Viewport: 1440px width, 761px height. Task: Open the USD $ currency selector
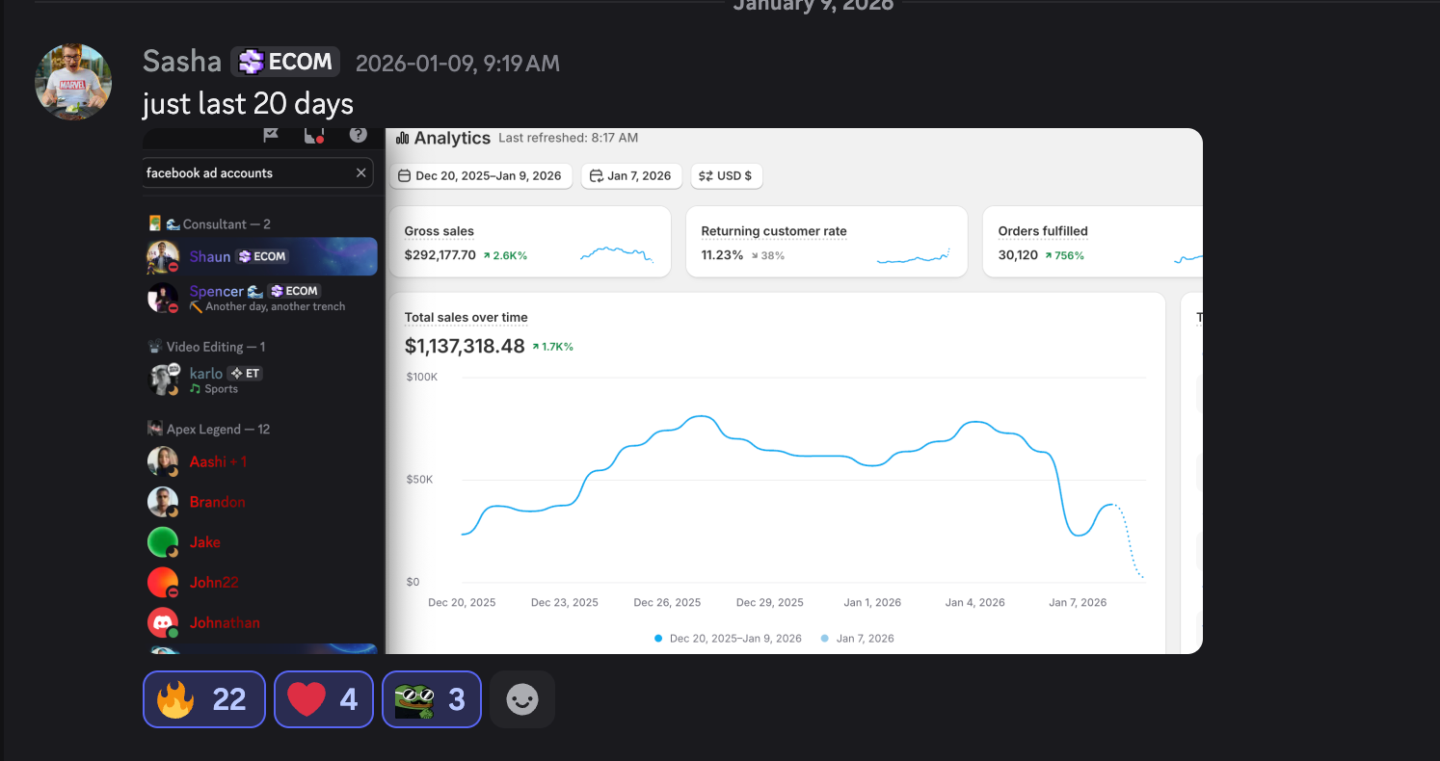click(x=726, y=176)
